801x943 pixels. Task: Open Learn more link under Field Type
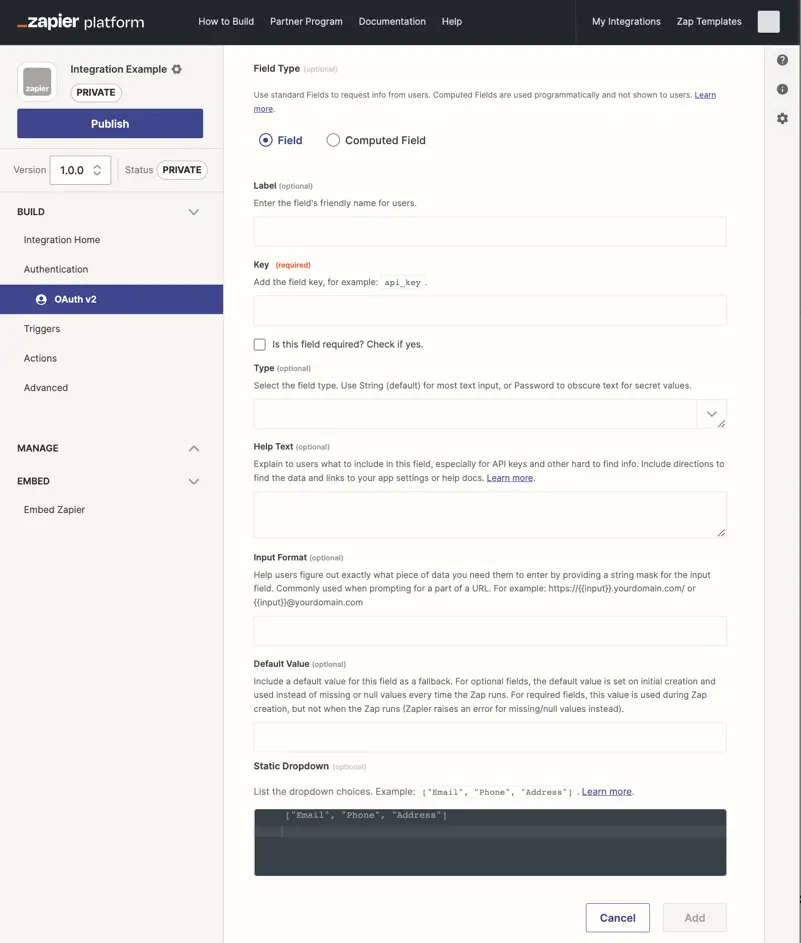click(x=705, y=95)
